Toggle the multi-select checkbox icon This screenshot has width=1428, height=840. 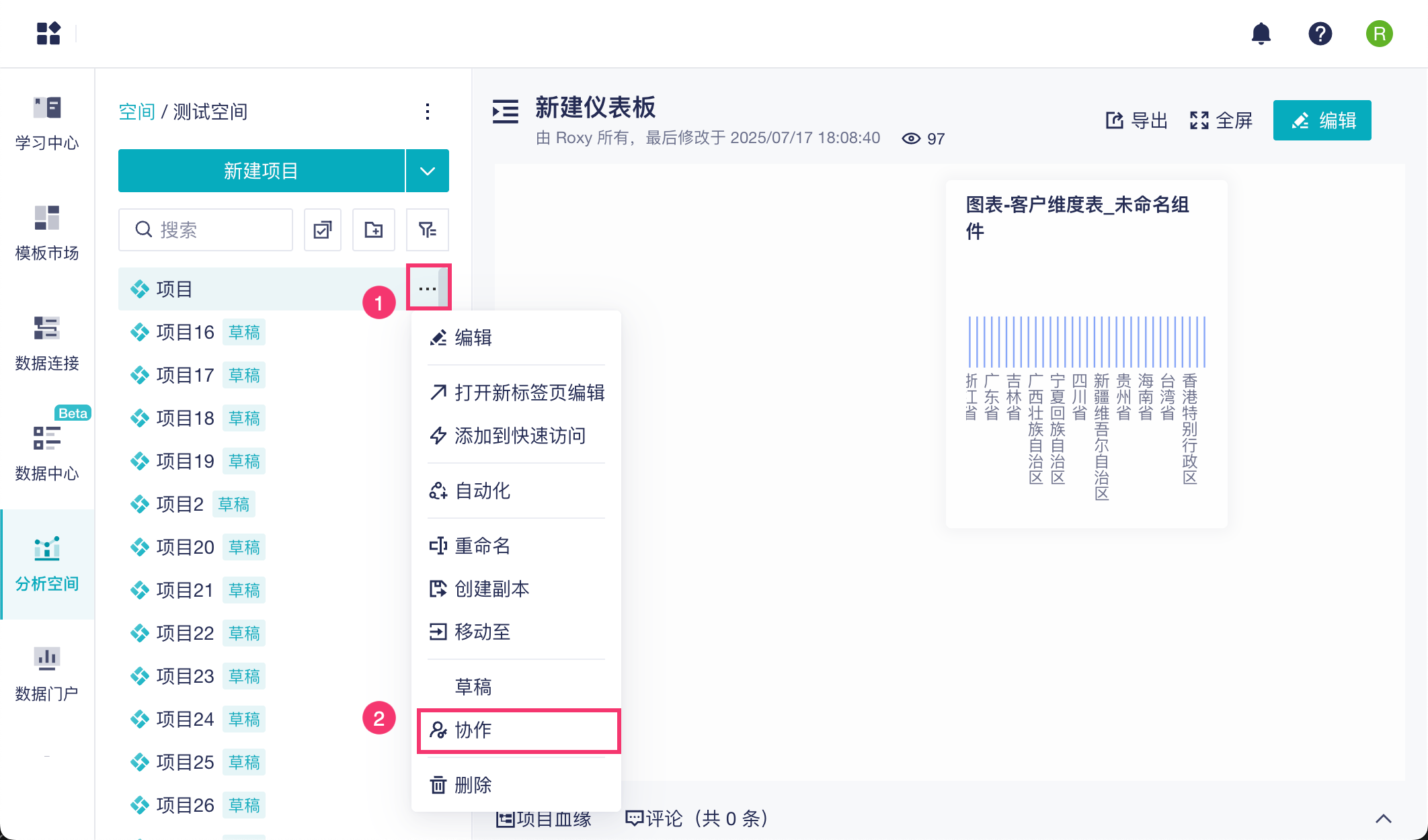point(323,230)
